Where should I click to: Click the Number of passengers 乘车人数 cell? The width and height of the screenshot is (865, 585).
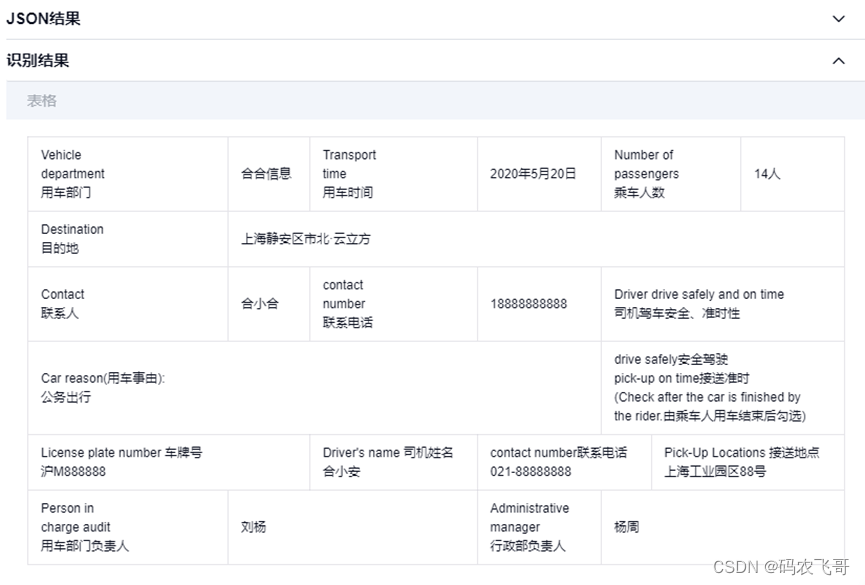671,174
